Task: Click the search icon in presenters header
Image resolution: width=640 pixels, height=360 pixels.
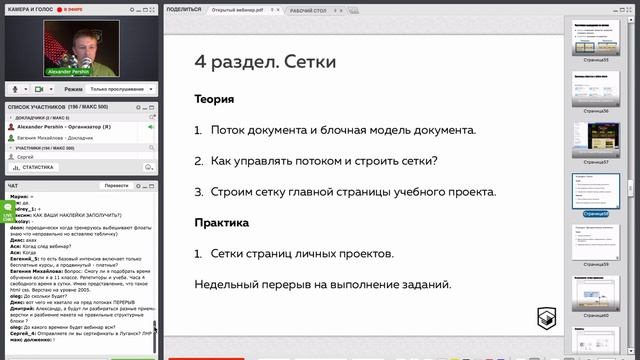Action: click(x=152, y=118)
